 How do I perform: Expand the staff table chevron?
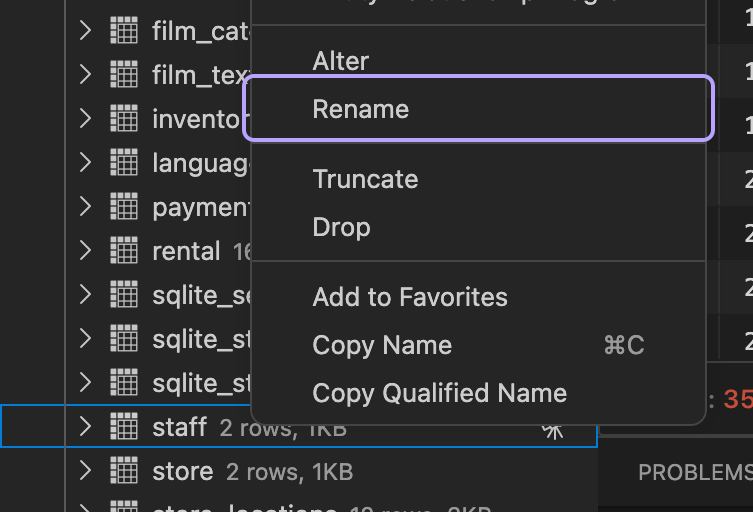point(85,427)
